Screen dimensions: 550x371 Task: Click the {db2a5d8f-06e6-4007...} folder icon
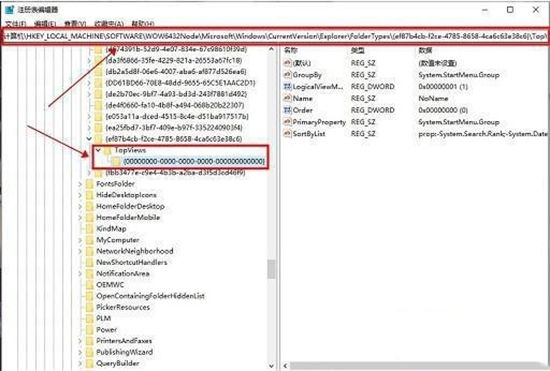[99, 72]
